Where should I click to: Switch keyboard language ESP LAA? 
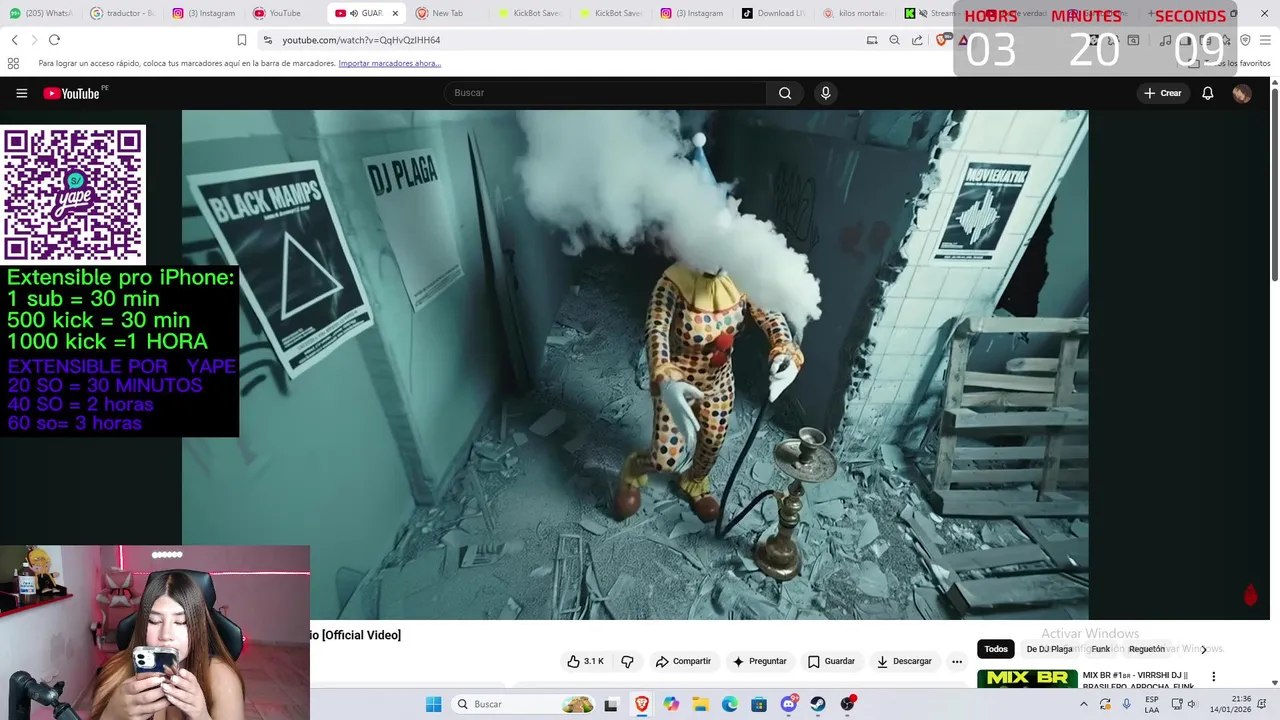click(1152, 704)
